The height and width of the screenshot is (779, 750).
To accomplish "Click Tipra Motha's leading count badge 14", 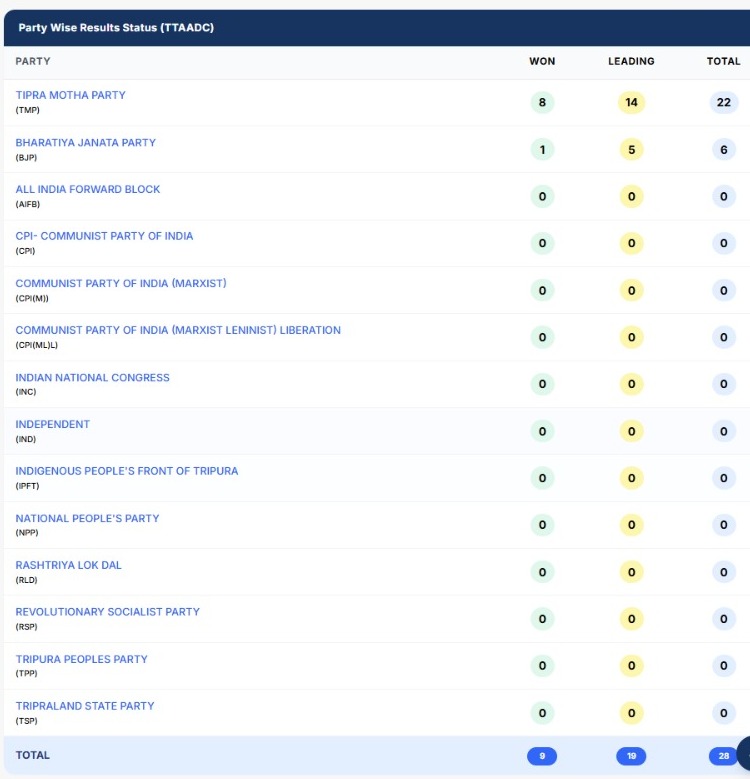I will pos(631,102).
